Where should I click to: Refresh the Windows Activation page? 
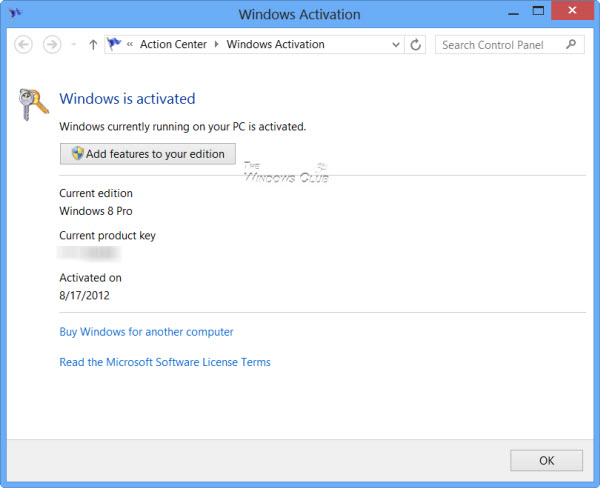click(x=416, y=45)
